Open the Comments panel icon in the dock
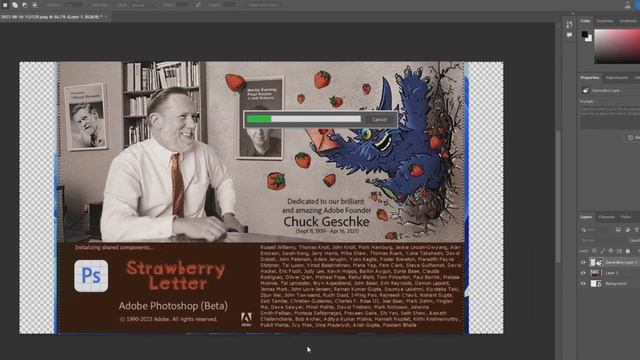The image size is (640, 360). [x=569, y=36]
